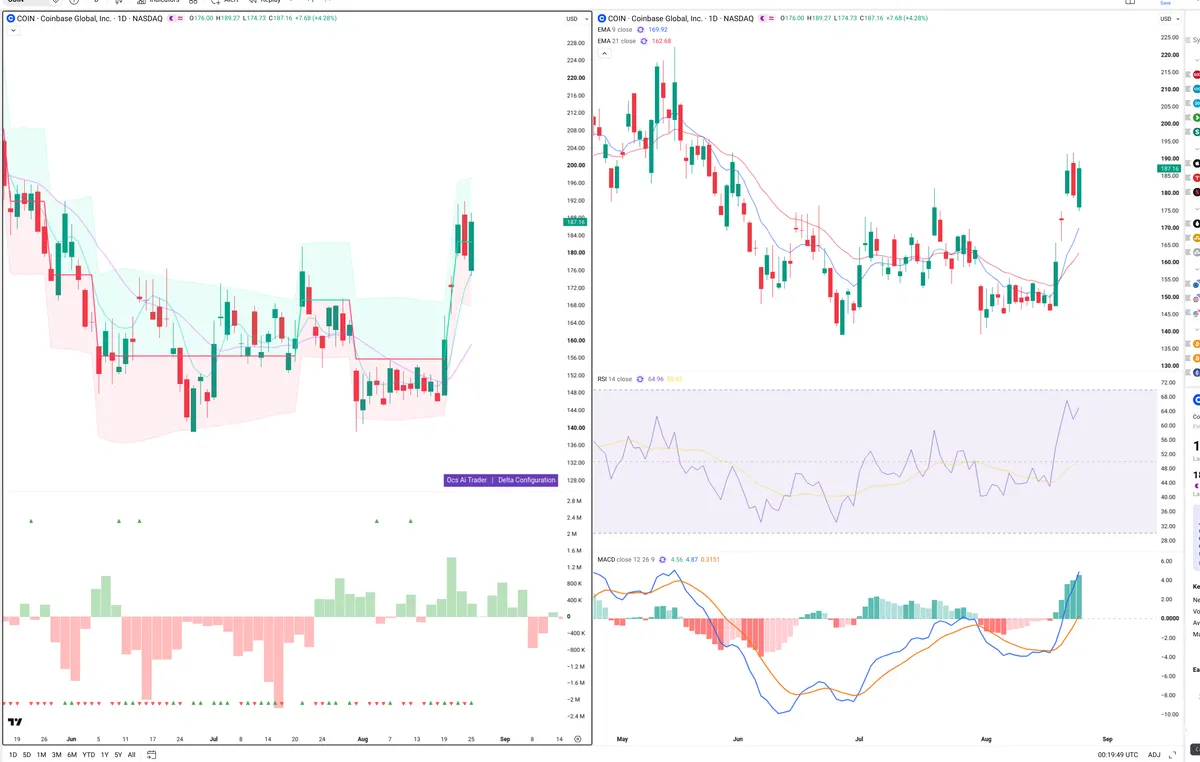Image resolution: width=1200 pixels, height=762 pixels.
Task: Click 162.68 EMA 21 value
Action: click(x=662, y=41)
